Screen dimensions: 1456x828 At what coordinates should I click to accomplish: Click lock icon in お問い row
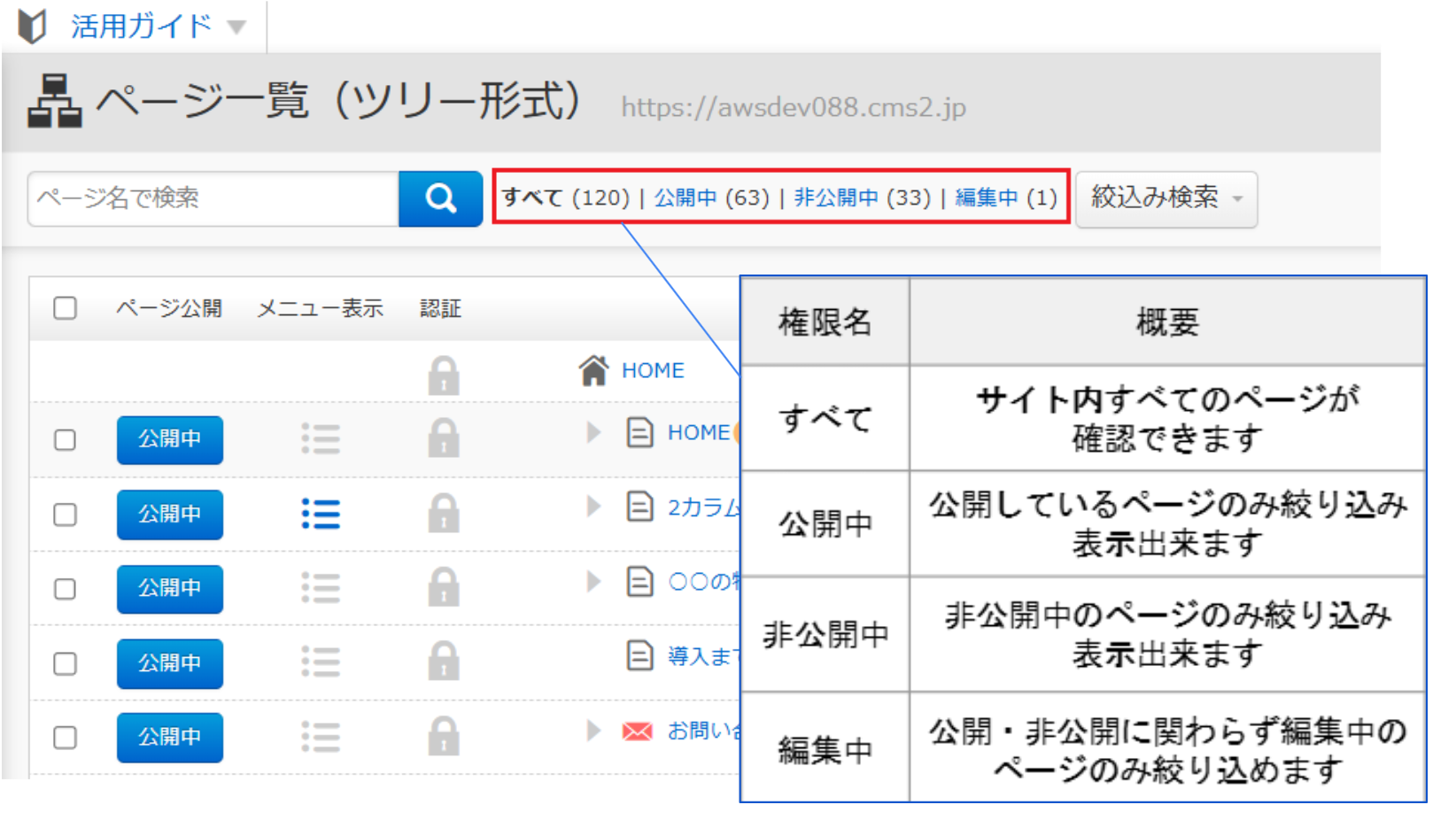444,736
